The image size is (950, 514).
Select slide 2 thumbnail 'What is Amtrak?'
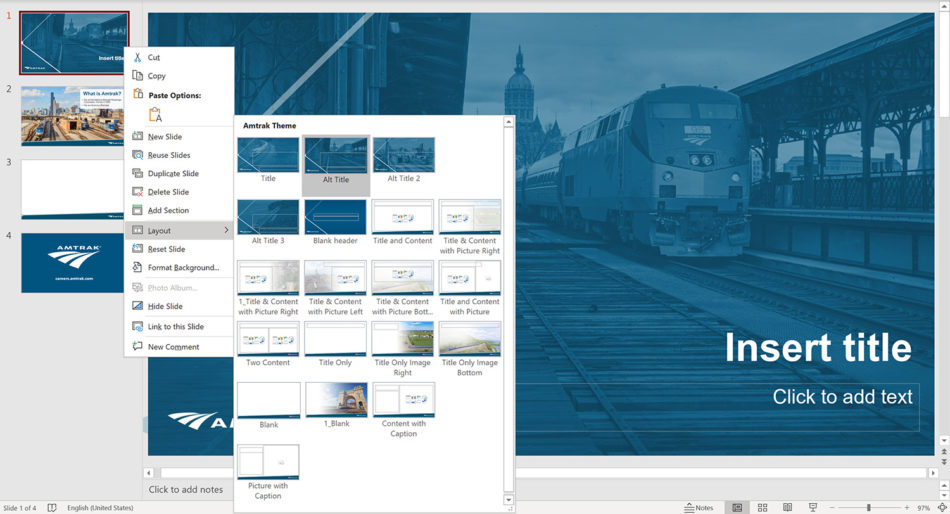click(72, 116)
